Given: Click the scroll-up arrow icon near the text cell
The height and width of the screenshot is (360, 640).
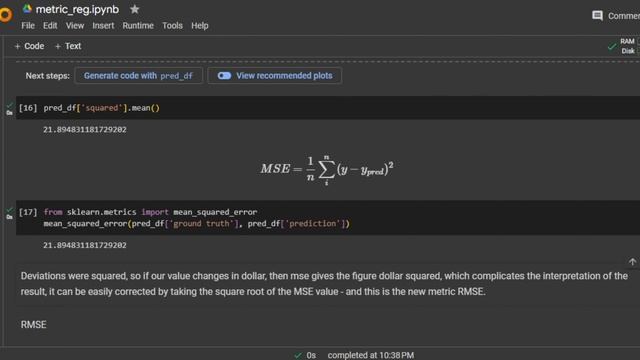Looking at the screenshot, I should click(x=632, y=262).
